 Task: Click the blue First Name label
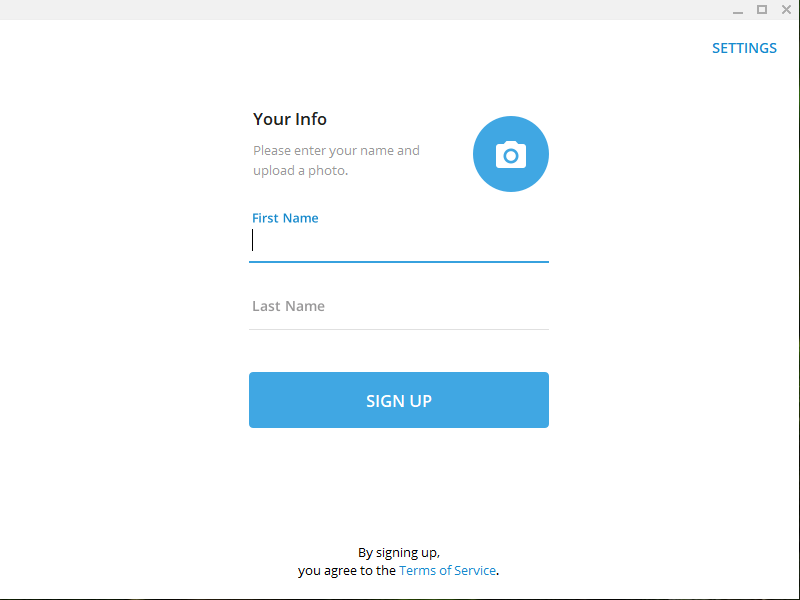[285, 218]
